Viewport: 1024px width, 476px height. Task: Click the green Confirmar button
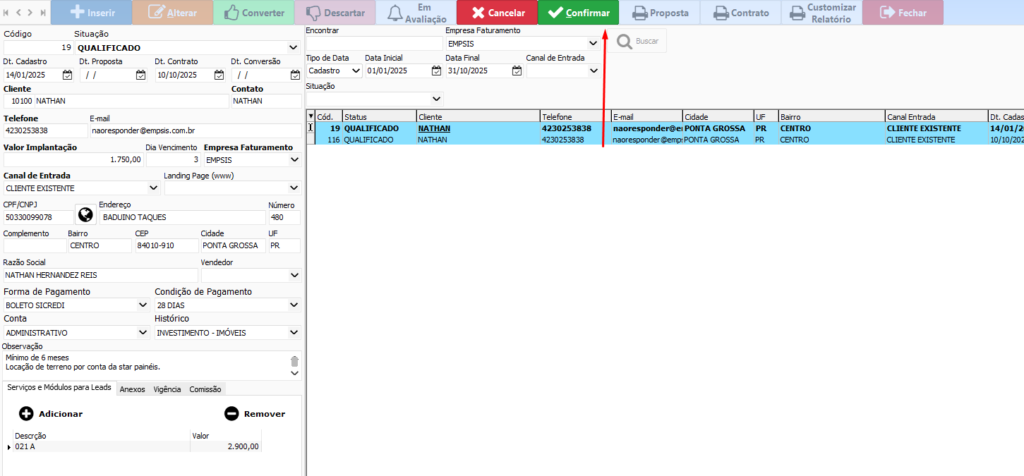(x=577, y=13)
